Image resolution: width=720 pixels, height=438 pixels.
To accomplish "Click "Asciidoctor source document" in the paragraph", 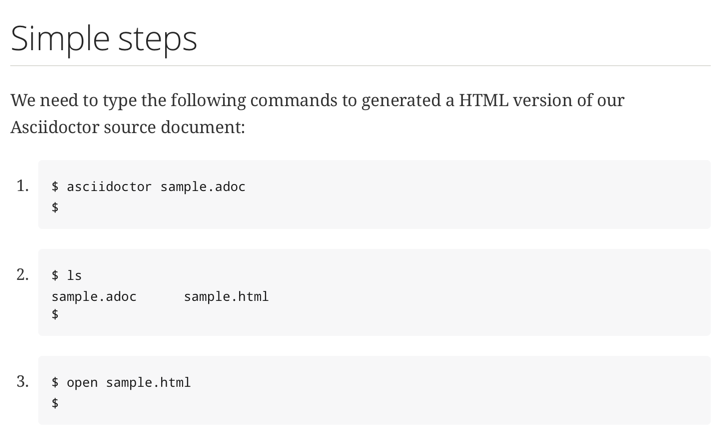I will [127, 127].
